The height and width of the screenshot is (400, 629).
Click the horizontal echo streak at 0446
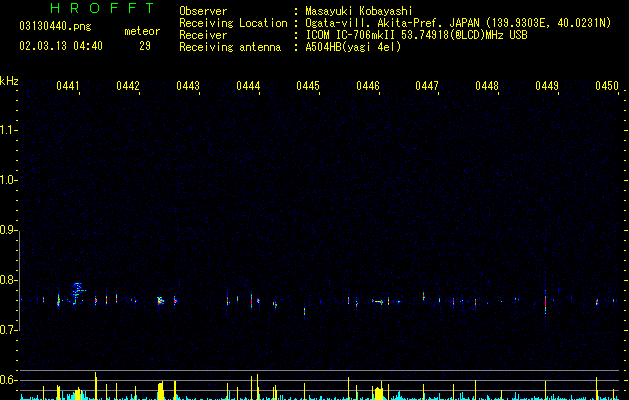click(380, 301)
